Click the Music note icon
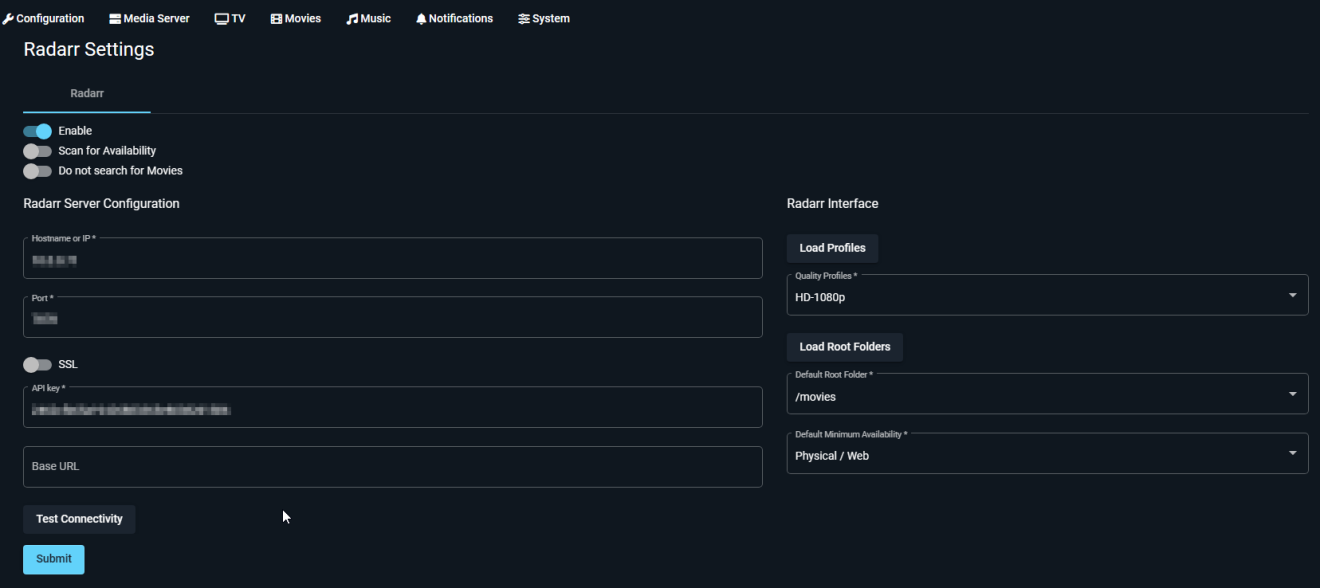Screen dimensions: 1320x588 350,17
